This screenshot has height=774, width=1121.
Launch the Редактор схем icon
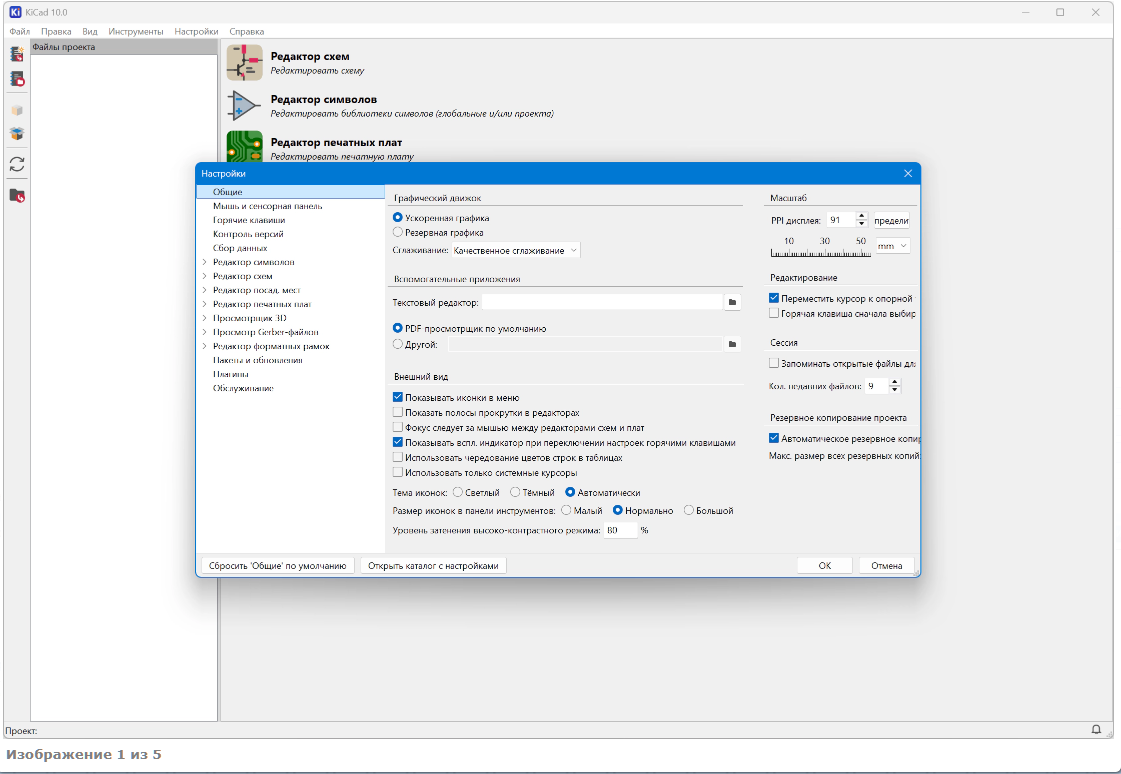[244, 63]
